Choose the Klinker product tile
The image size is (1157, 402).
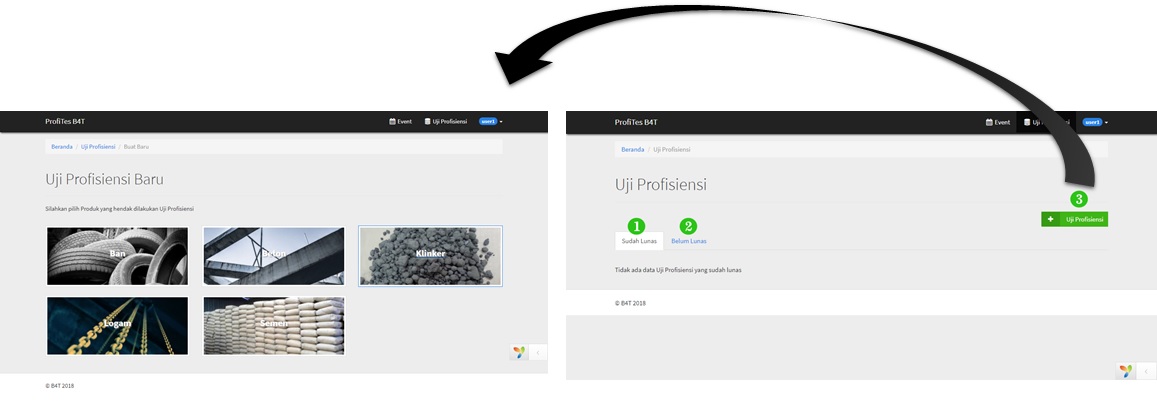pyautogui.click(x=430, y=256)
